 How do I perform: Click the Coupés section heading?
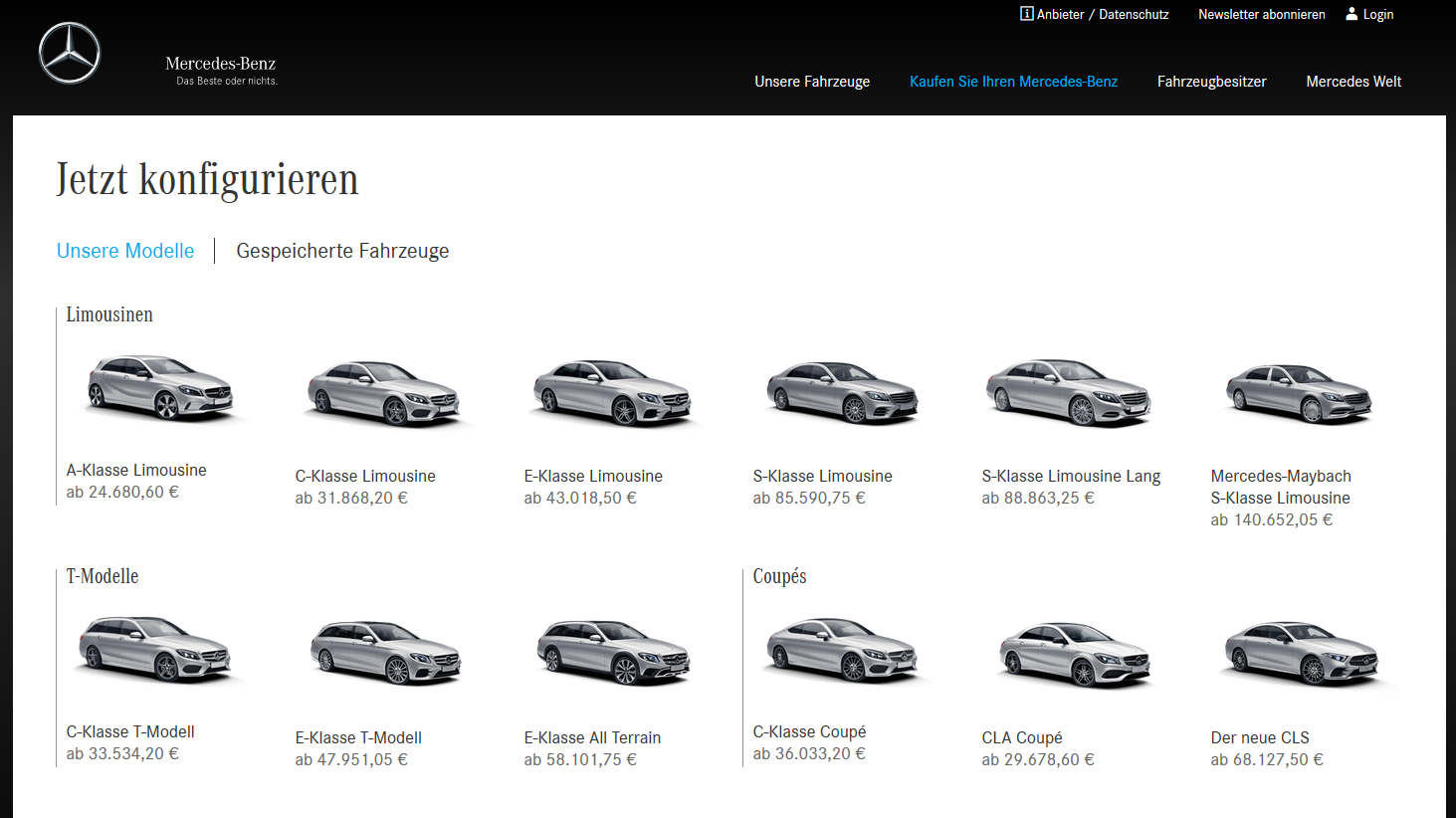tap(779, 576)
